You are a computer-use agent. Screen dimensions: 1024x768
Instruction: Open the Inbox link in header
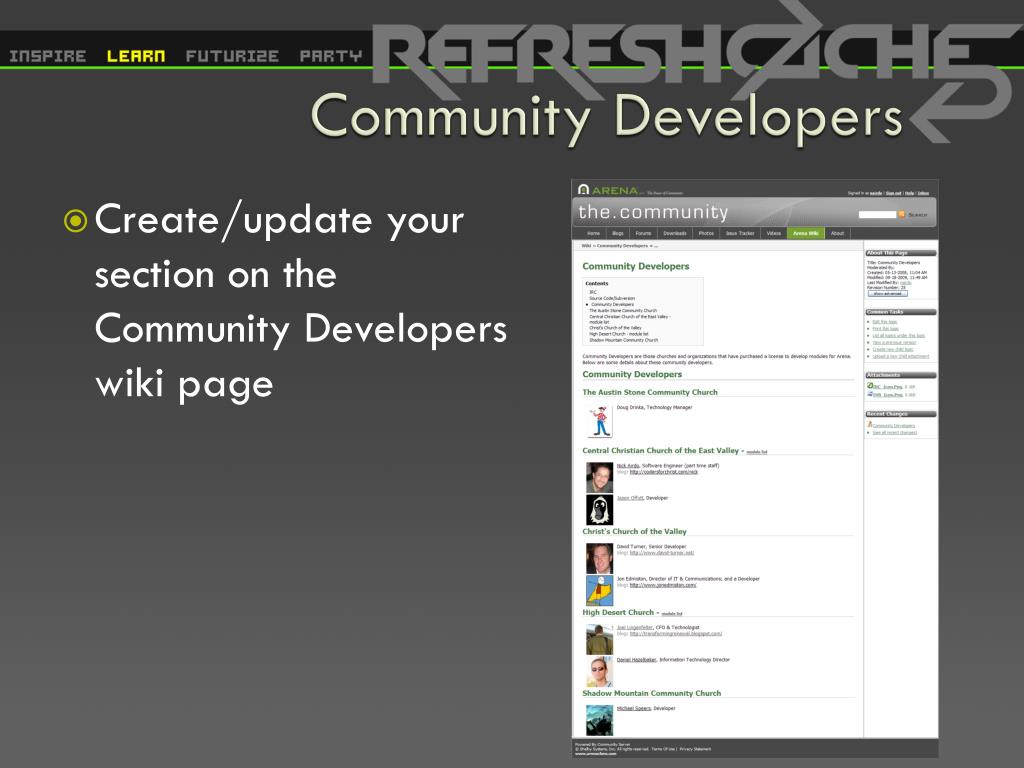[x=923, y=193]
